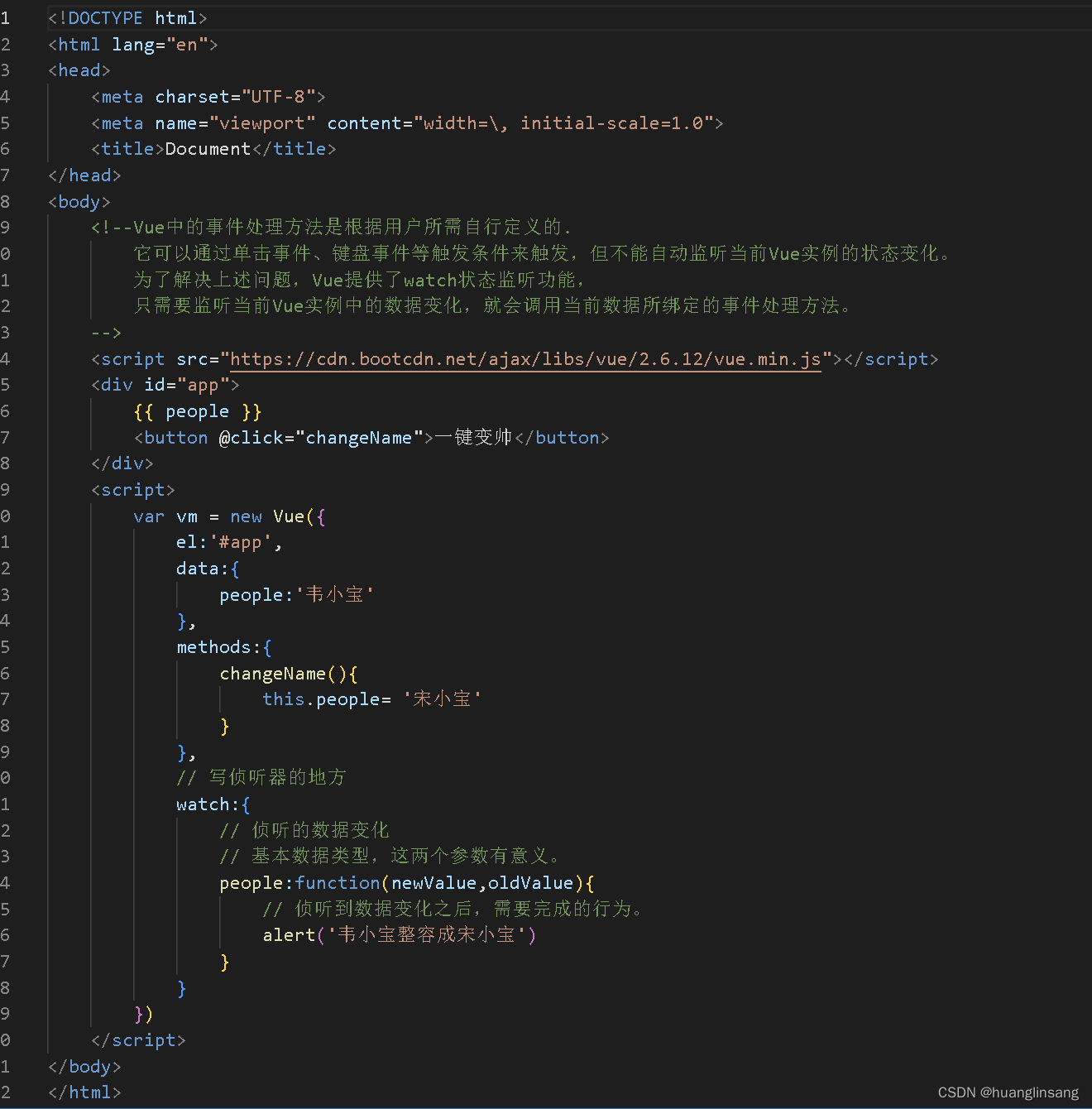
Task: Click the 'data:{' property line
Action: click(x=208, y=569)
